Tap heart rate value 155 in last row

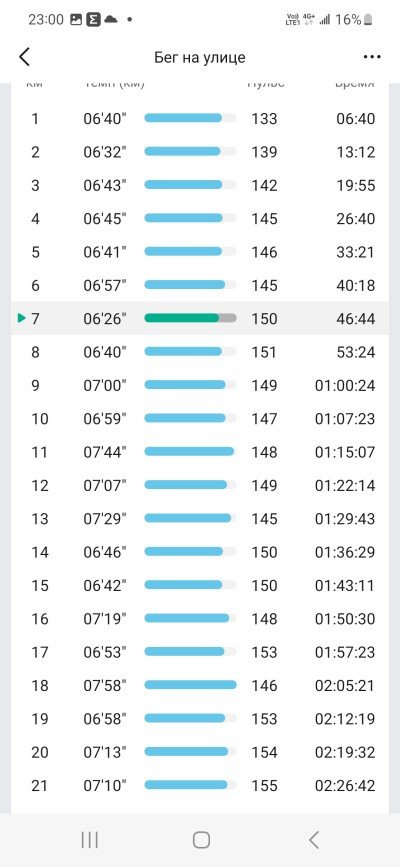click(264, 785)
